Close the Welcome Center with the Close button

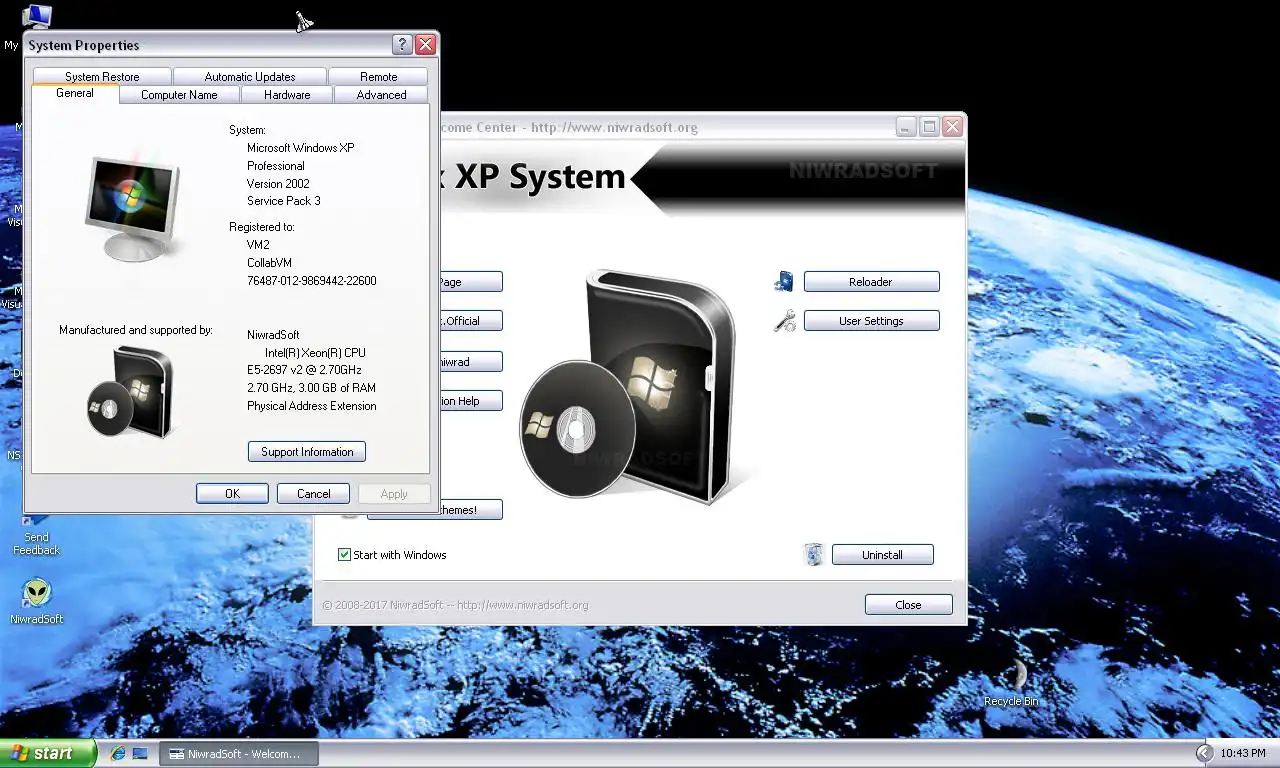pos(908,605)
